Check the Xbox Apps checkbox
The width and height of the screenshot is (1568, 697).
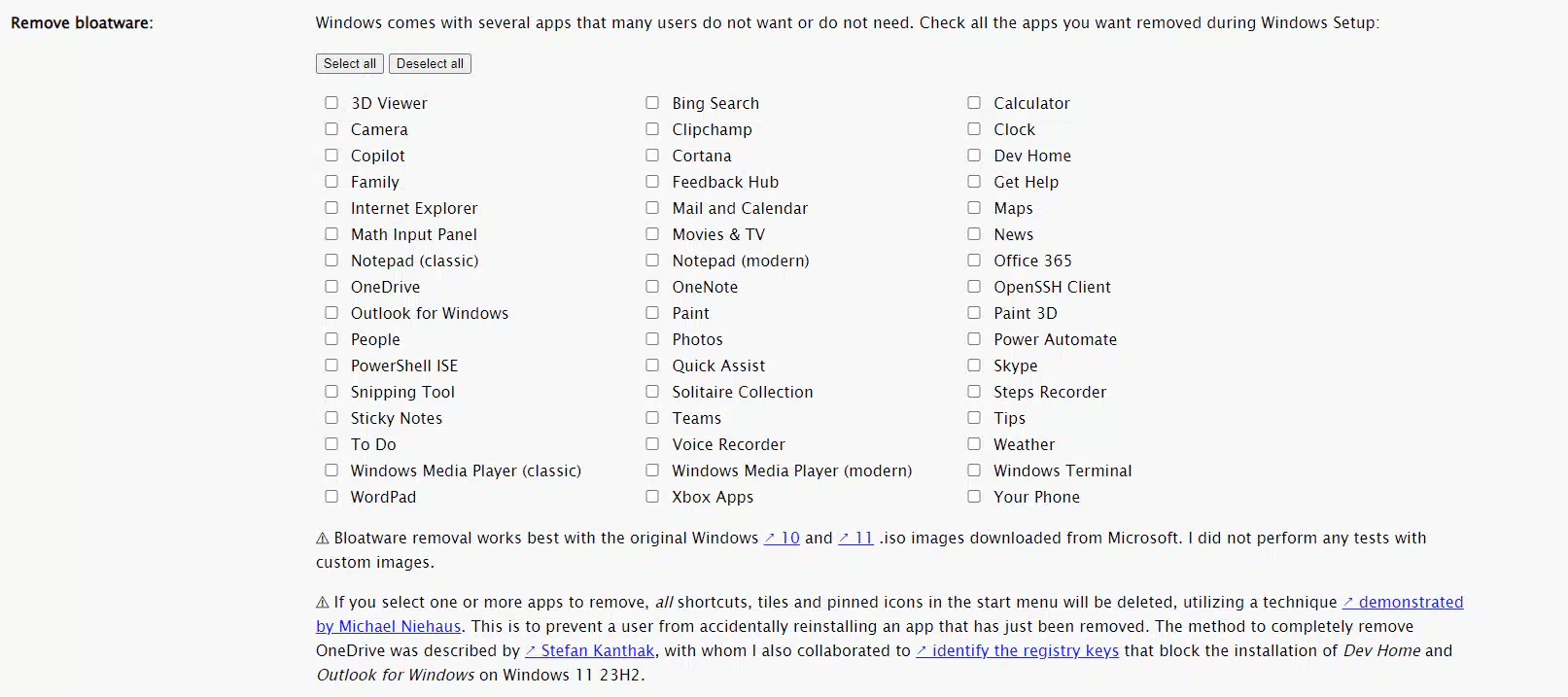point(652,496)
